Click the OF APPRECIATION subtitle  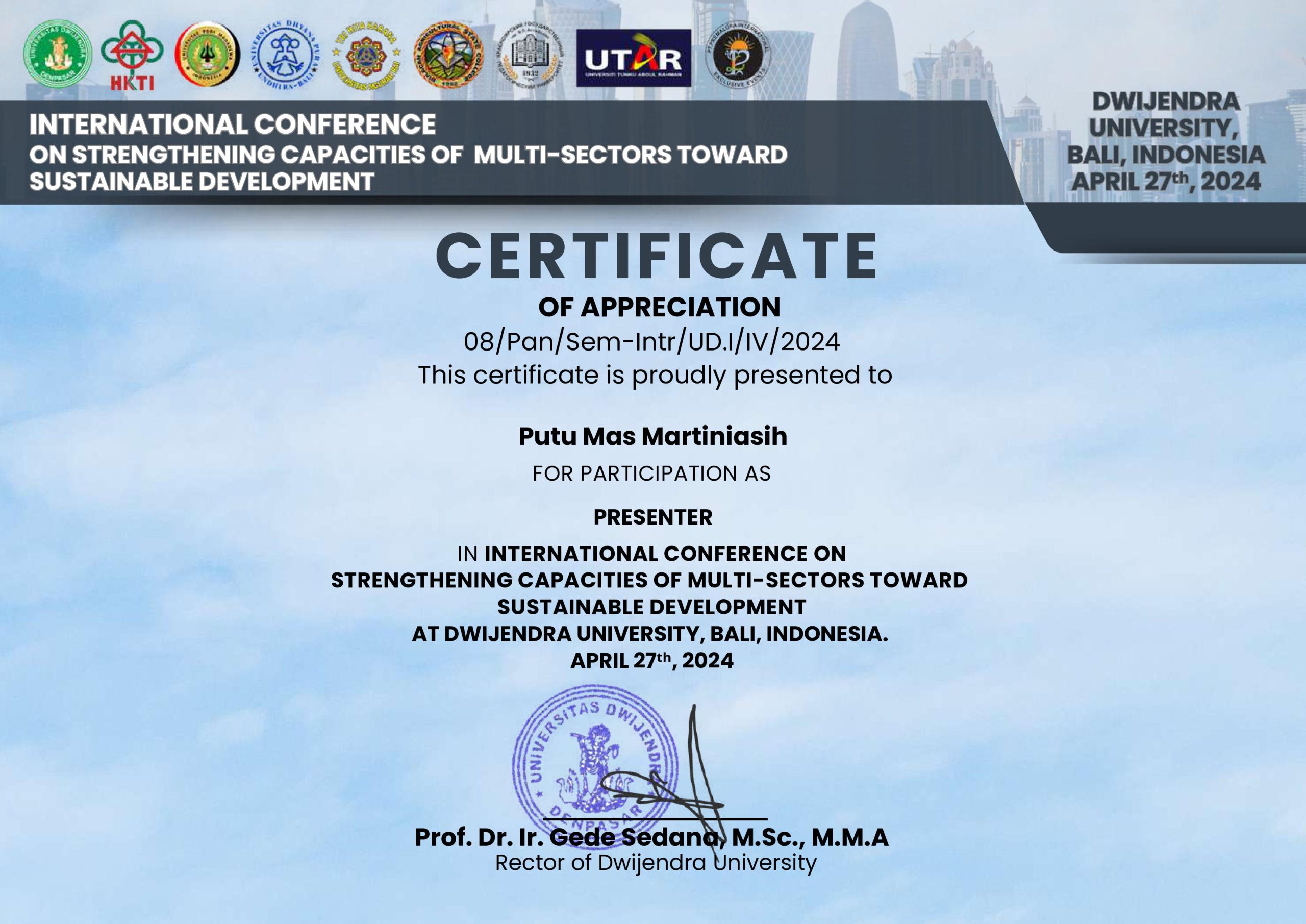659,307
